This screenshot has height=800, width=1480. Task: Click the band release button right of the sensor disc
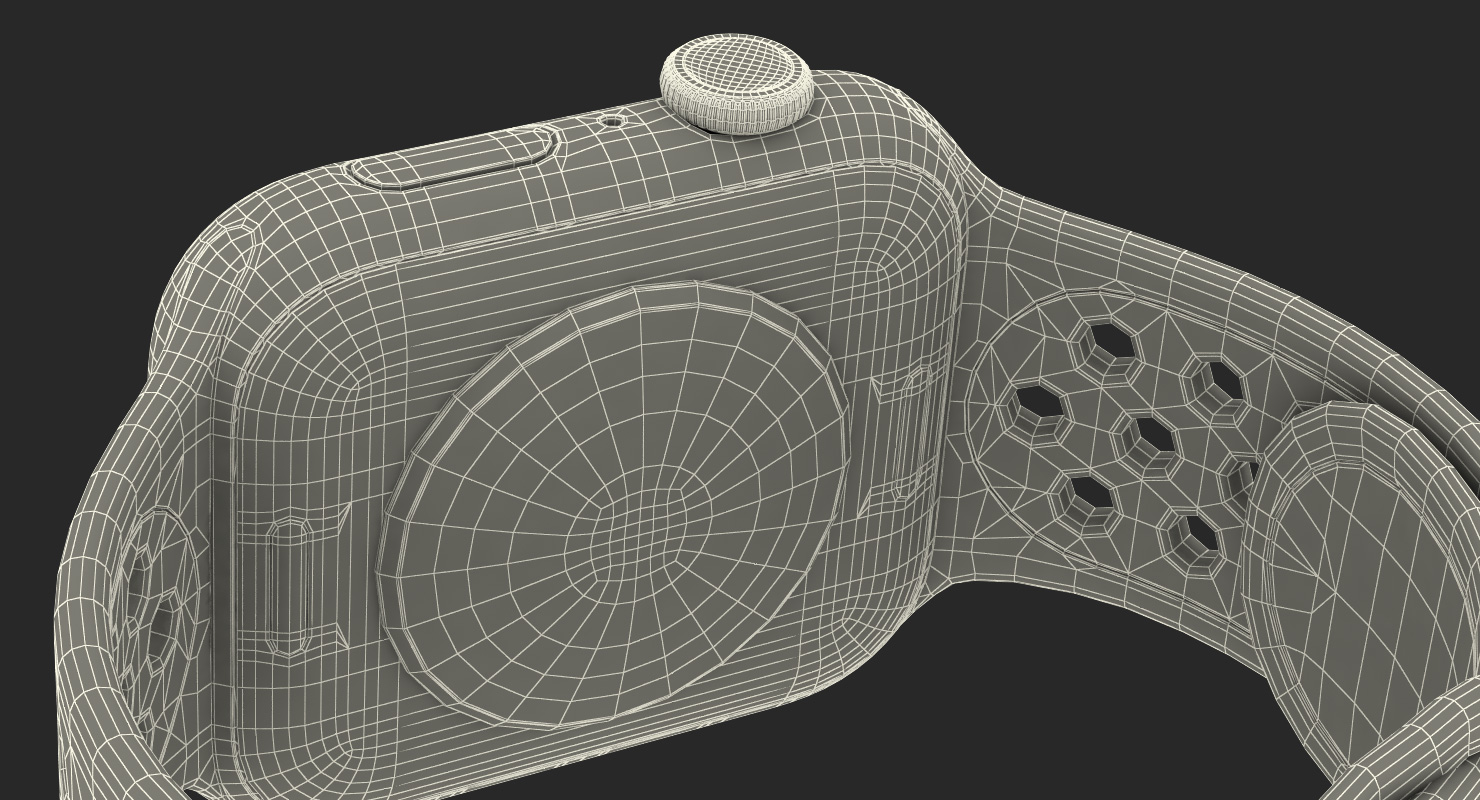[x=913, y=433]
